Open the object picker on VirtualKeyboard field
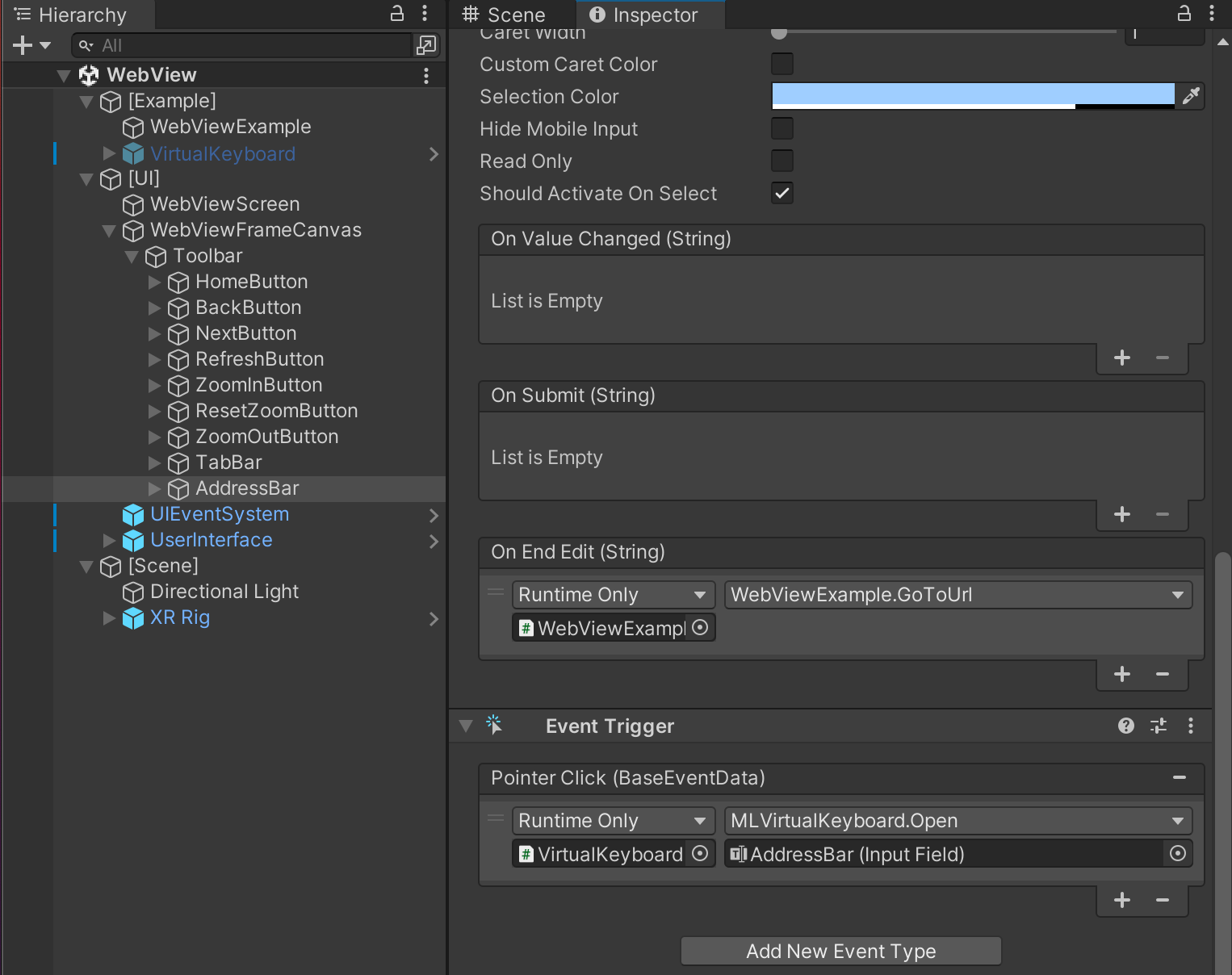This screenshot has height=975, width=1232. [700, 853]
